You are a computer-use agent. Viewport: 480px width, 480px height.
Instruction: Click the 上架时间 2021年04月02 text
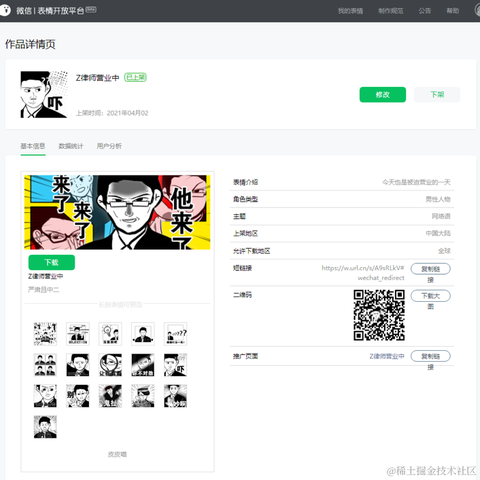(x=112, y=113)
